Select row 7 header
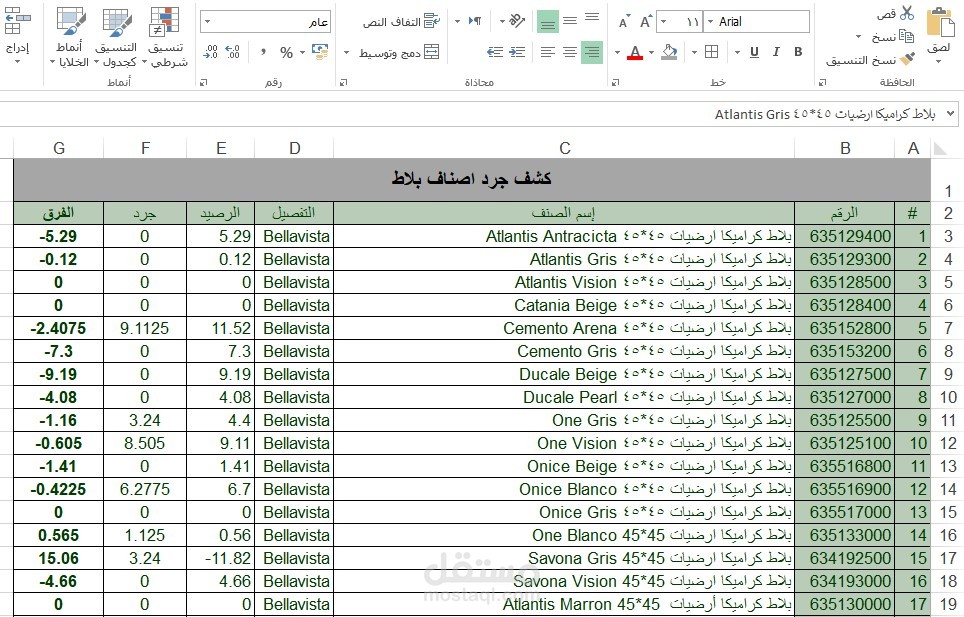The image size is (964, 617). tap(948, 328)
